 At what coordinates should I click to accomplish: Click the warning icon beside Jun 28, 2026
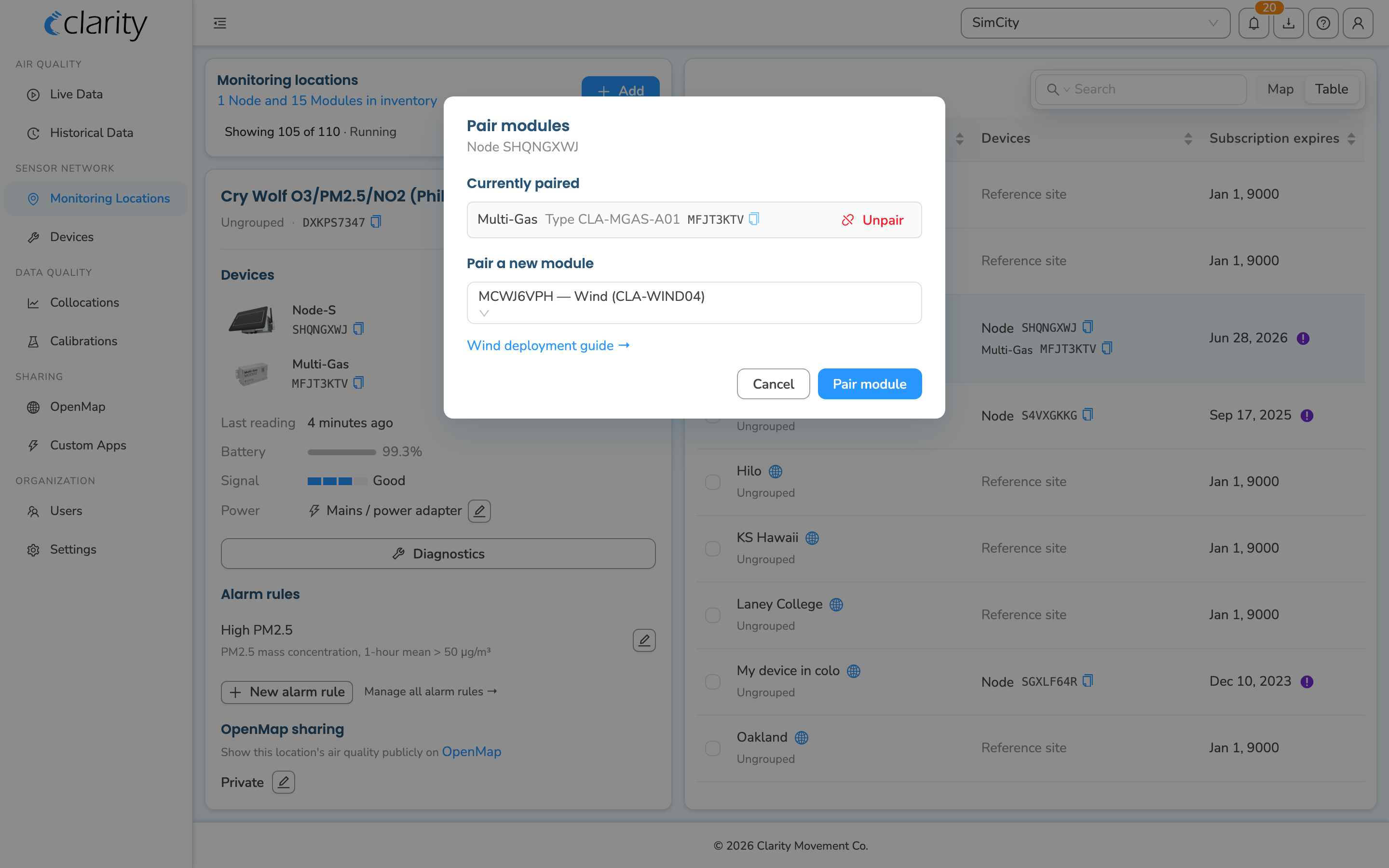1303,339
